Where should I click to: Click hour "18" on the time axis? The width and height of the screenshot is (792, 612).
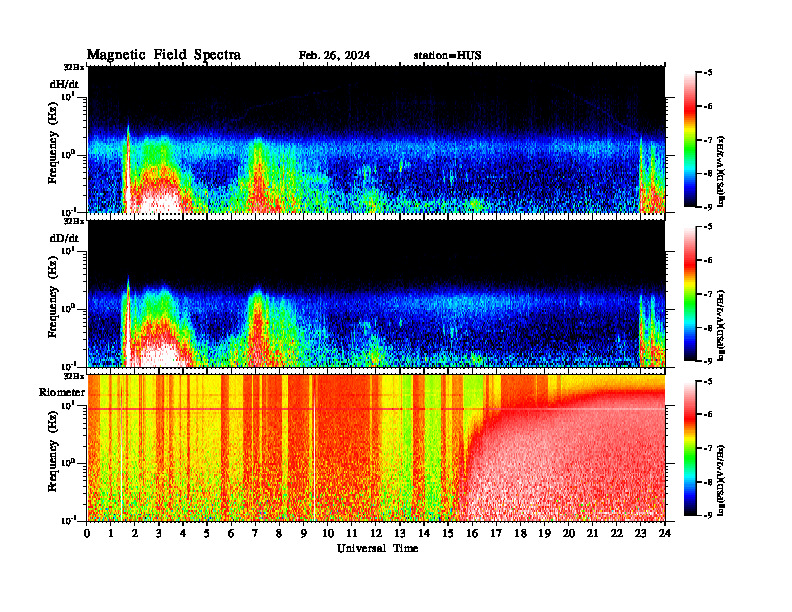tap(520, 534)
